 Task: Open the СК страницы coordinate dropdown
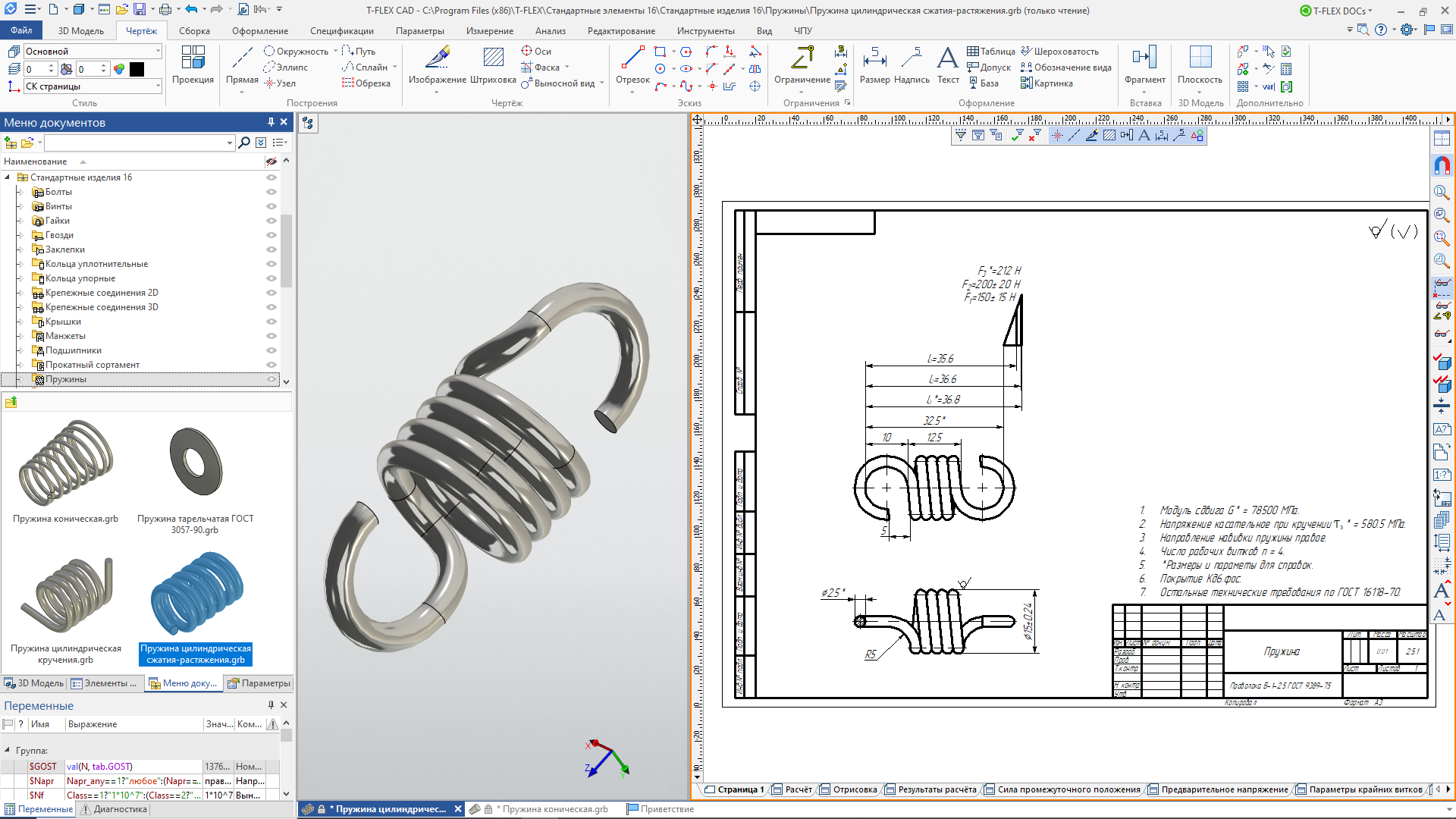93,86
